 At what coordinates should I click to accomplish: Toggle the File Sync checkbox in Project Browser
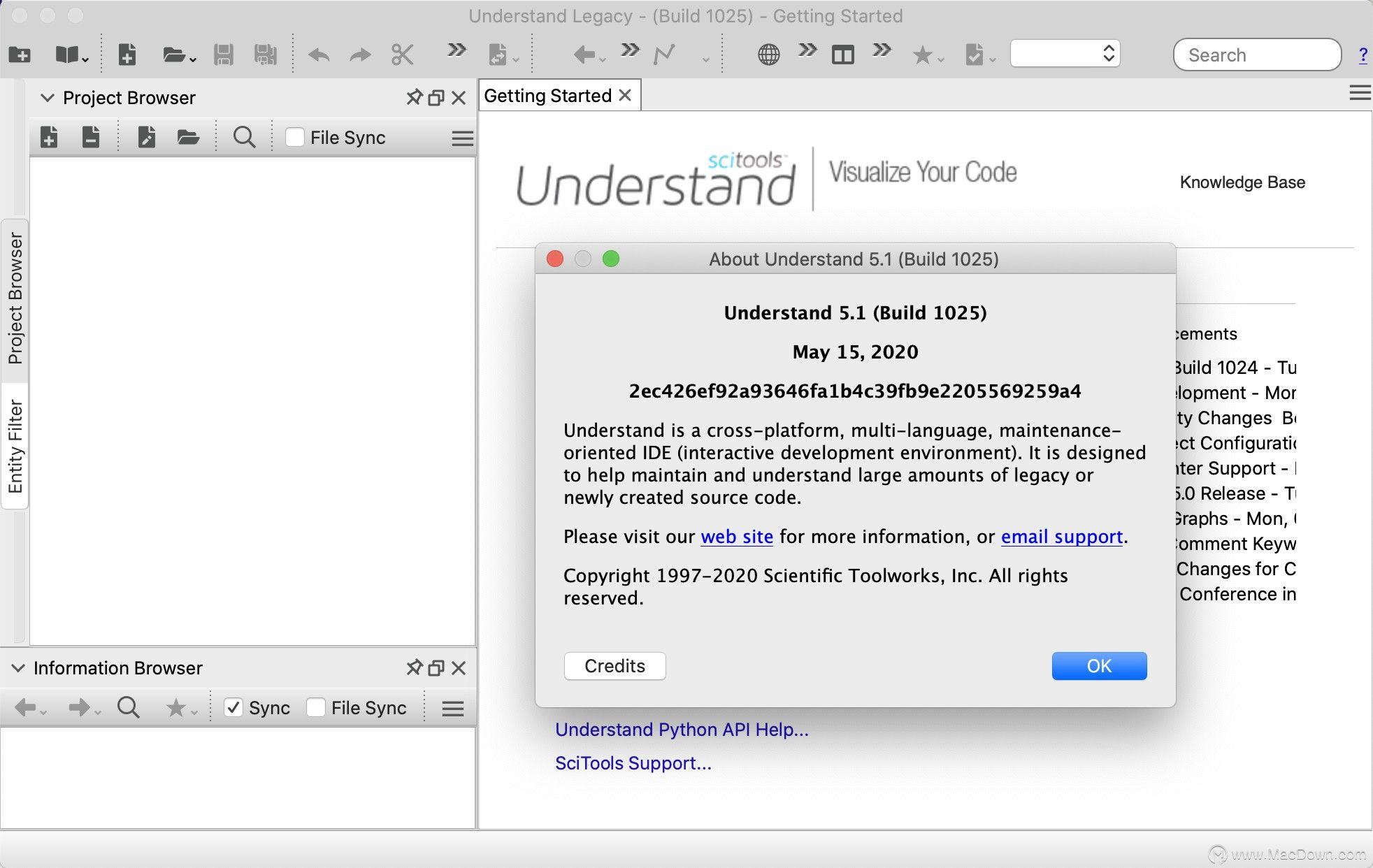tap(293, 138)
